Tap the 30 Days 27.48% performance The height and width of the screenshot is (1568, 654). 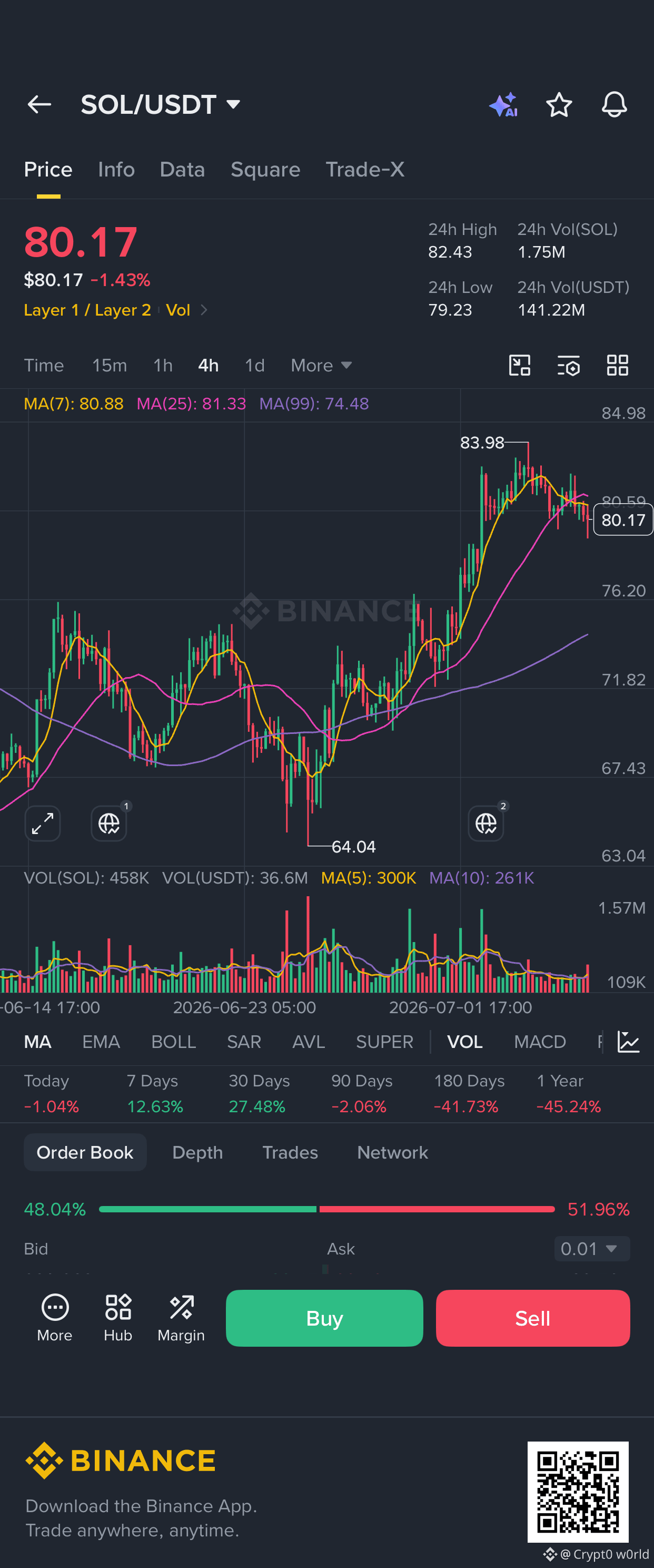tap(259, 1094)
